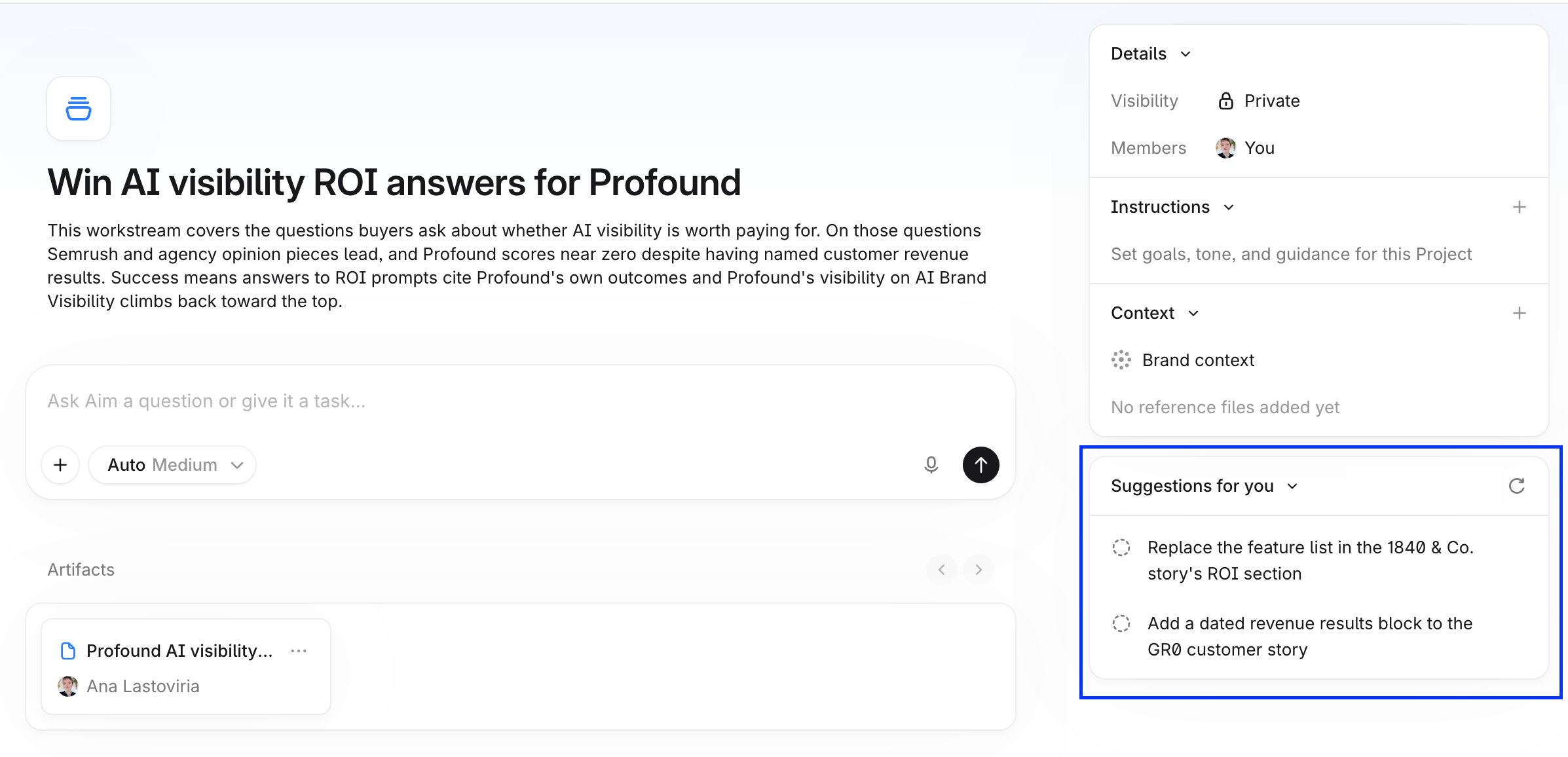The width and height of the screenshot is (1568, 757).
Task: Open the three-dot menu on the artifact card
Action: tap(299, 651)
